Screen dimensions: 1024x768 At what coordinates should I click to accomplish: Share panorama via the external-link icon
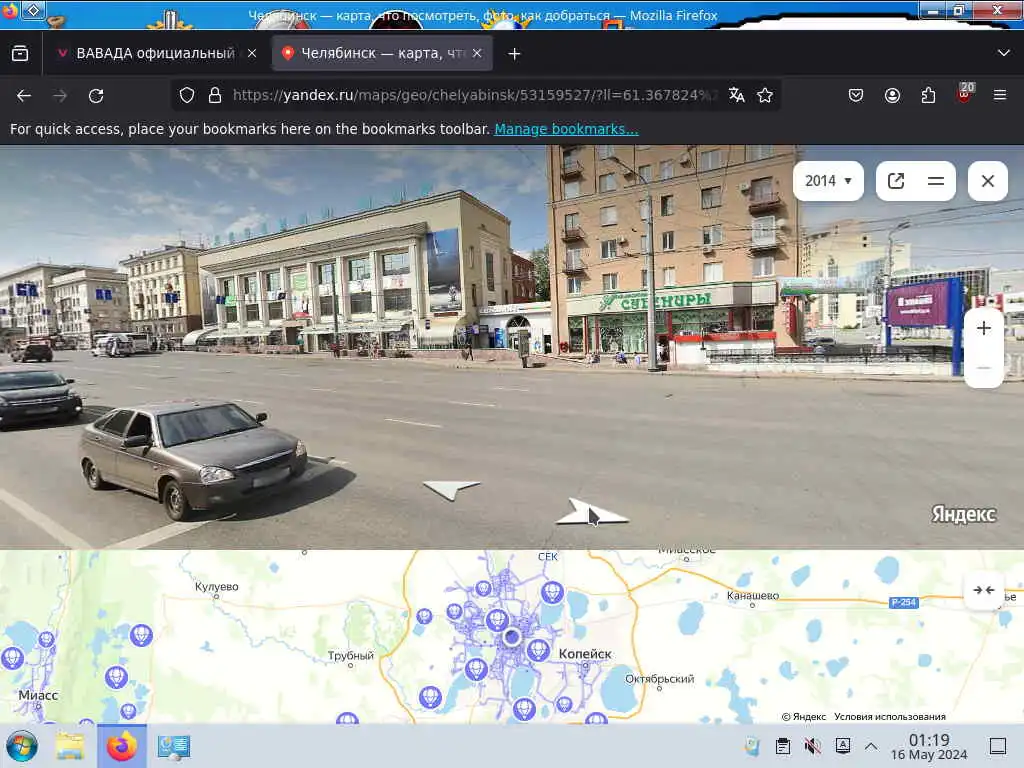896,181
